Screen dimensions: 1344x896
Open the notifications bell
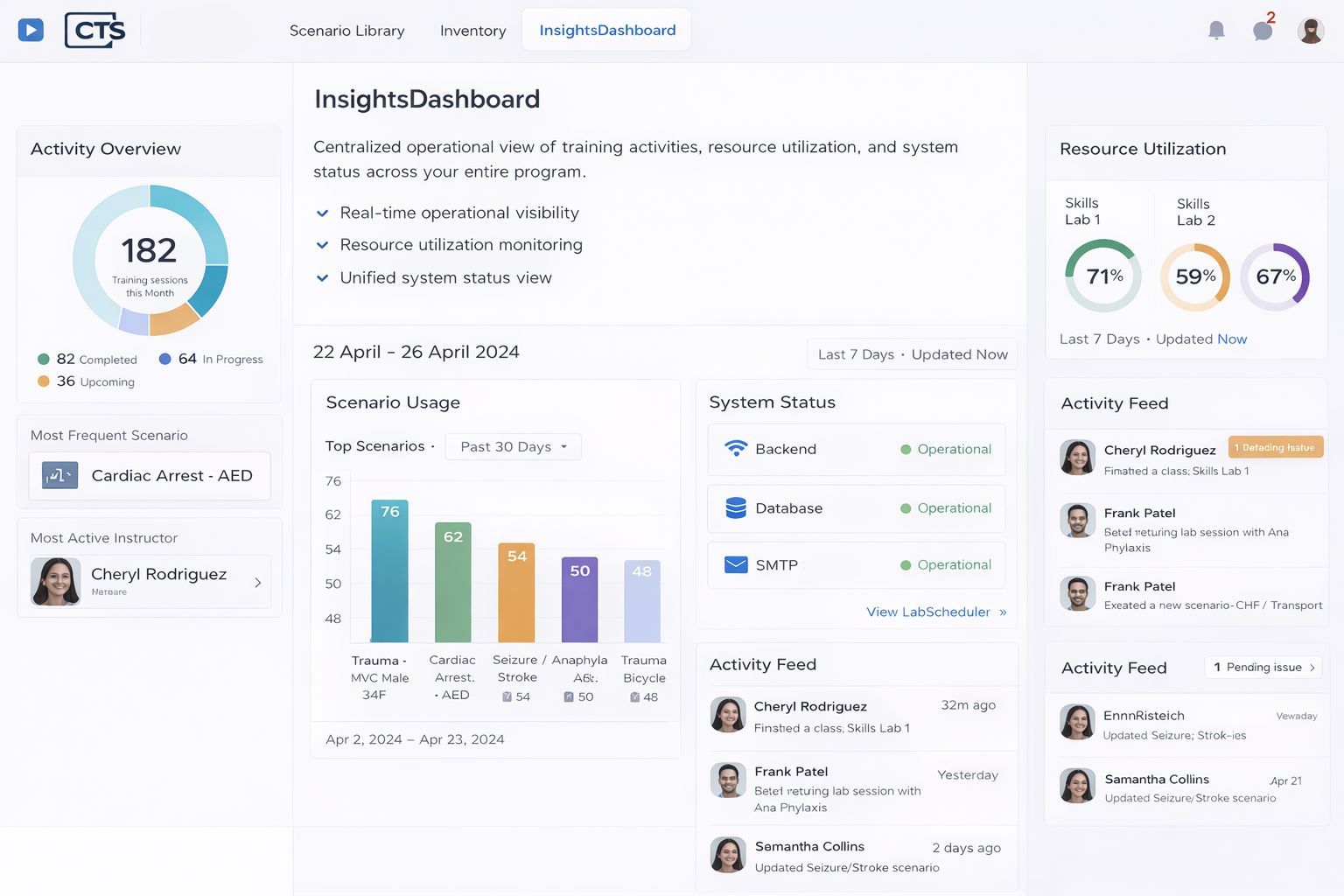1216,31
